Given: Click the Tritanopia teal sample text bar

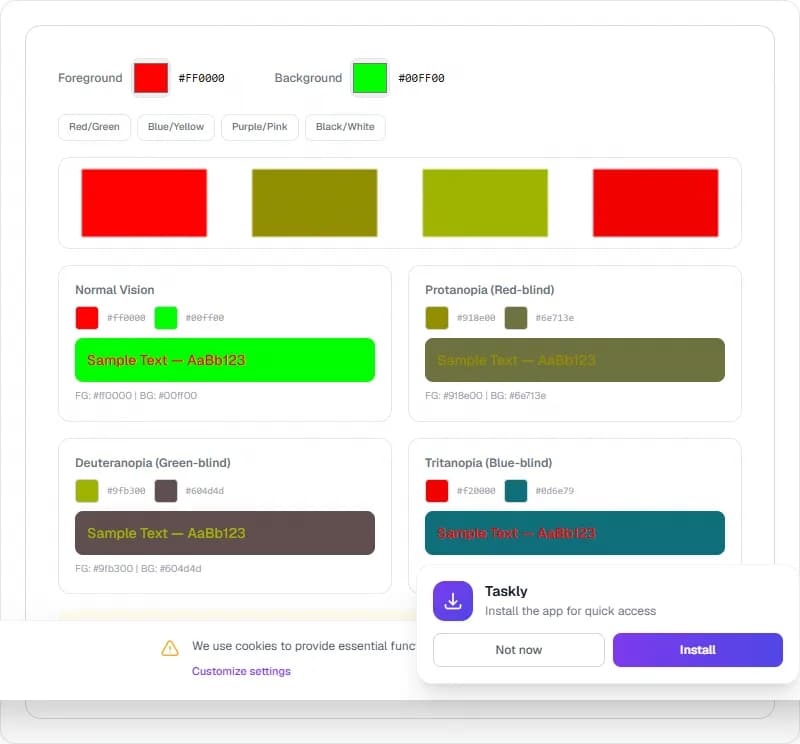Looking at the screenshot, I should [x=575, y=533].
